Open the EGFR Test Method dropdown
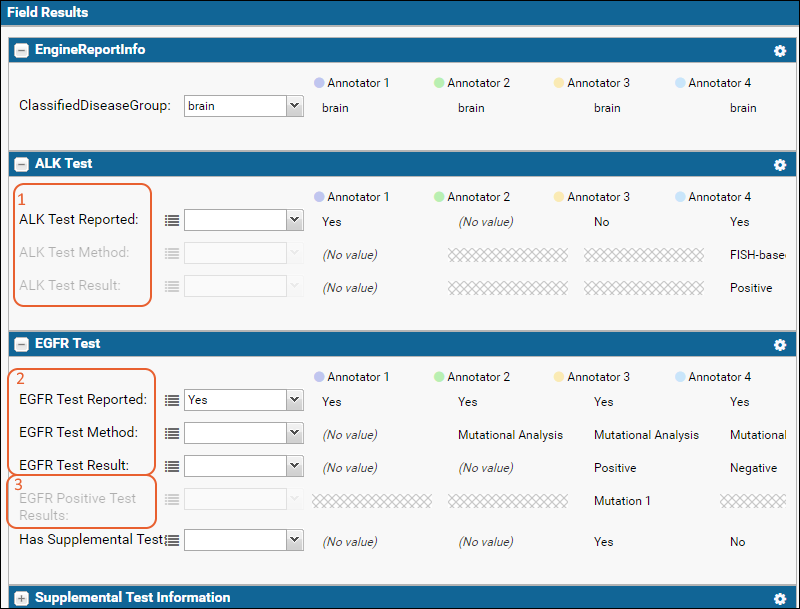Screen dimensions: 800x609 243,433
